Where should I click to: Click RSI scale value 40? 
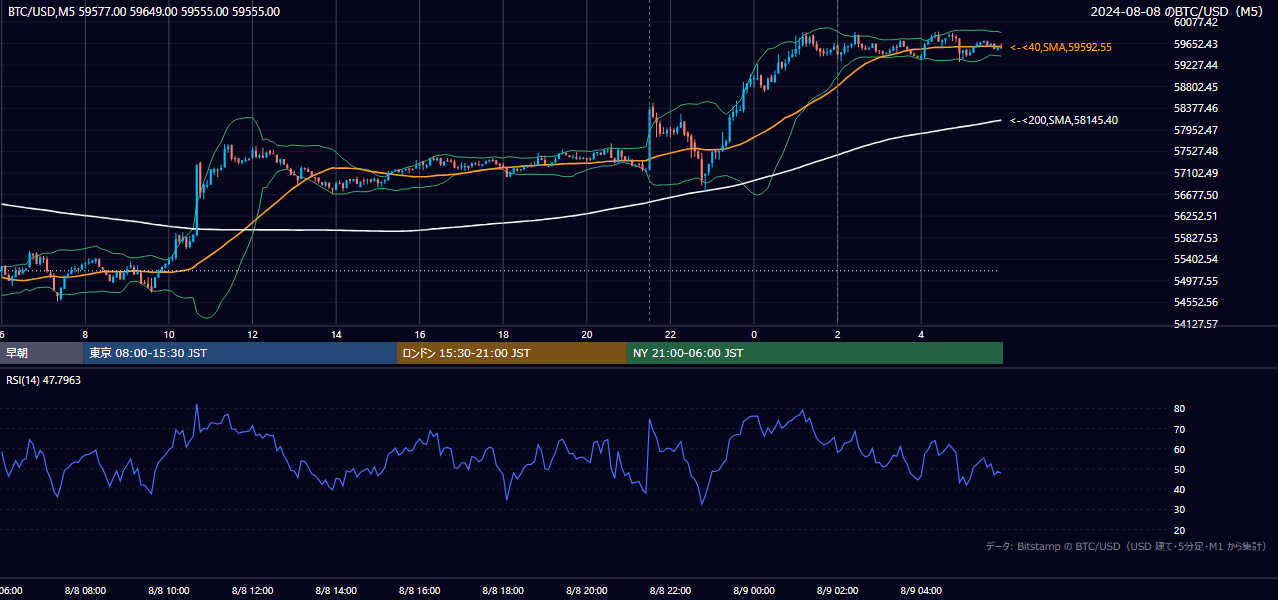click(x=1179, y=489)
